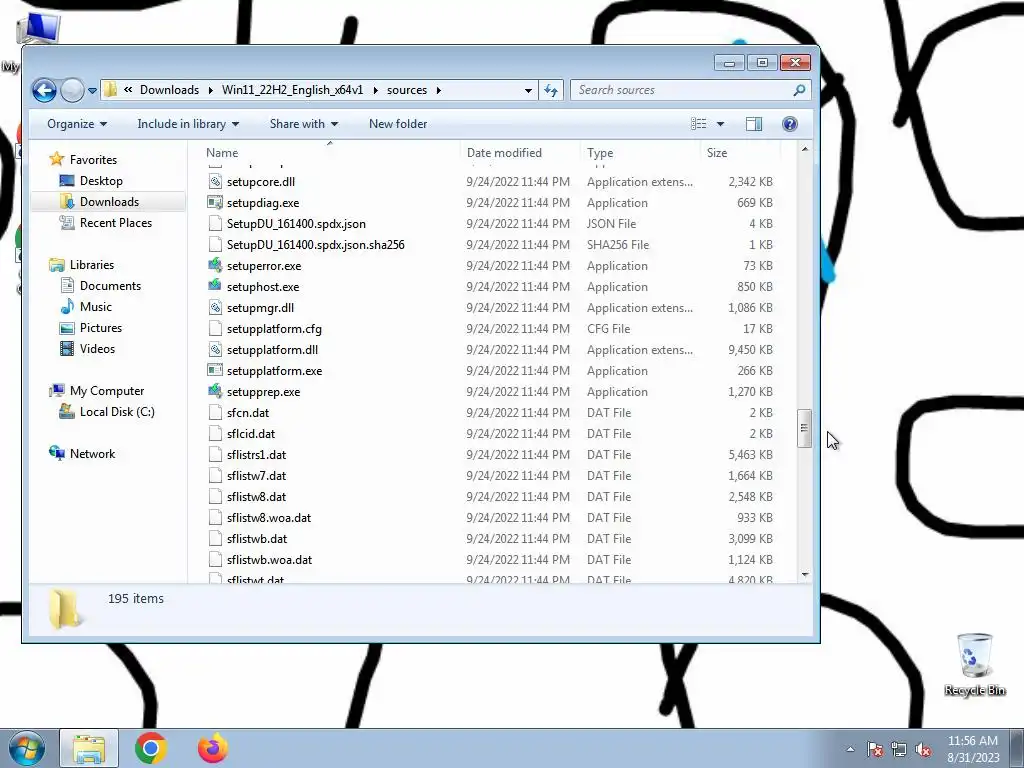
Task: Open the Organize menu
Action: tap(76, 124)
